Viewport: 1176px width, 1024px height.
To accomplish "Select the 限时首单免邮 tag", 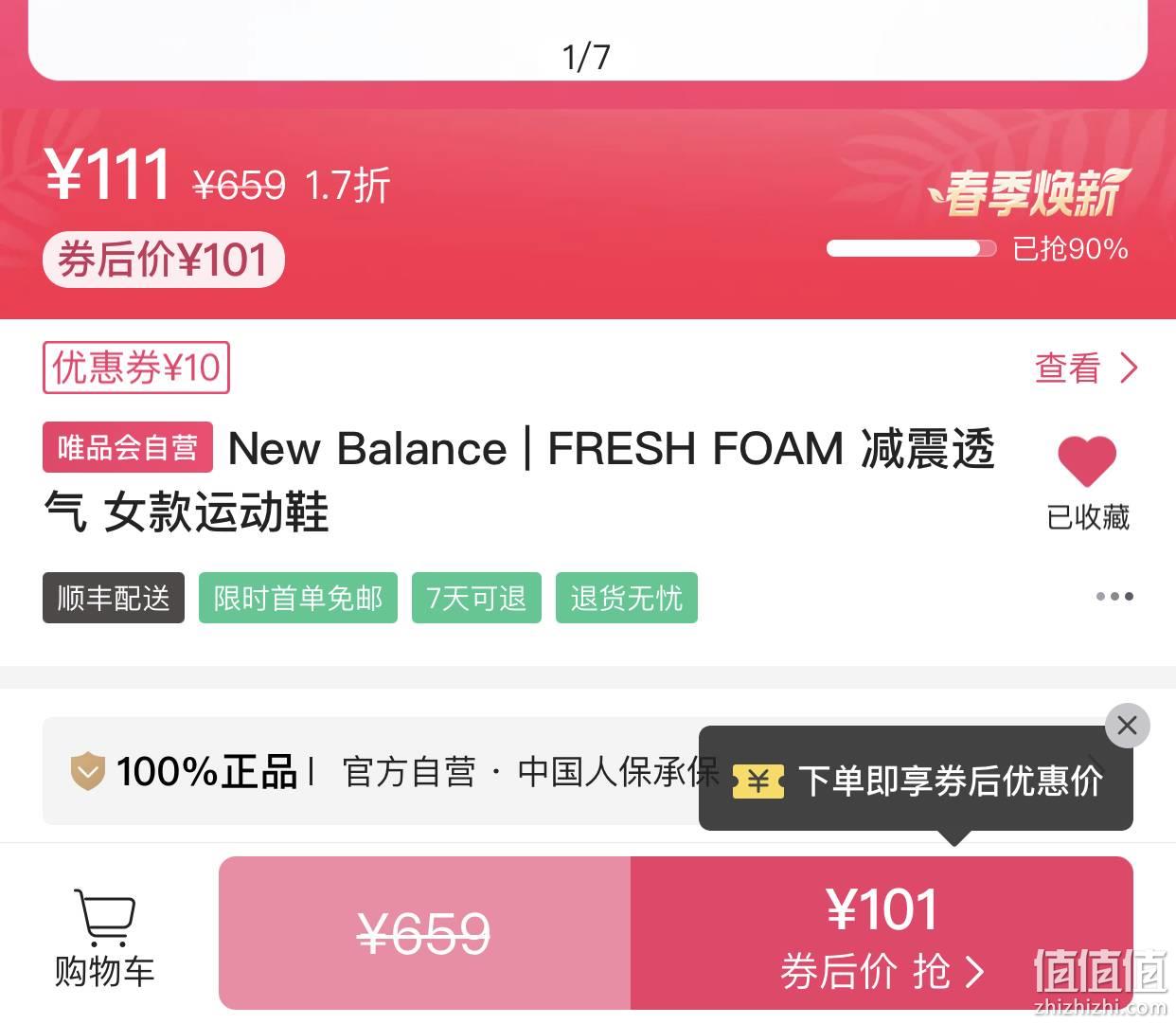I will (x=298, y=598).
